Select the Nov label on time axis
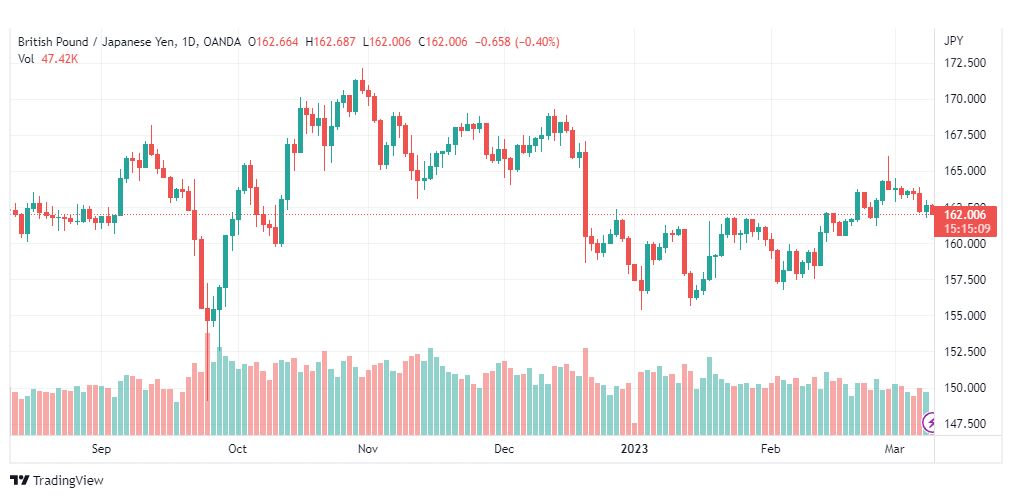Viewport: 1012px width, 498px height. click(368, 449)
